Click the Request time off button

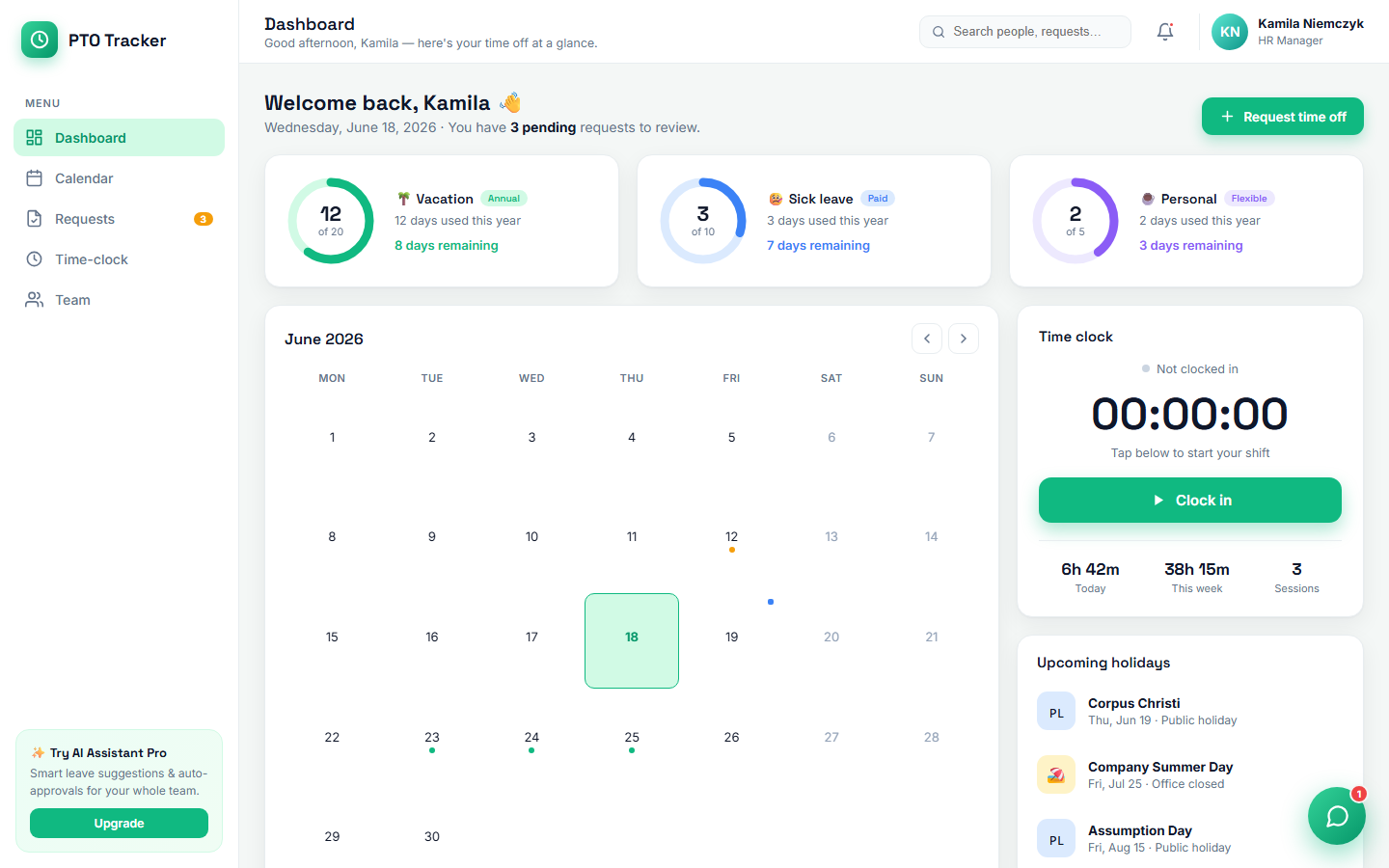coord(1283,117)
